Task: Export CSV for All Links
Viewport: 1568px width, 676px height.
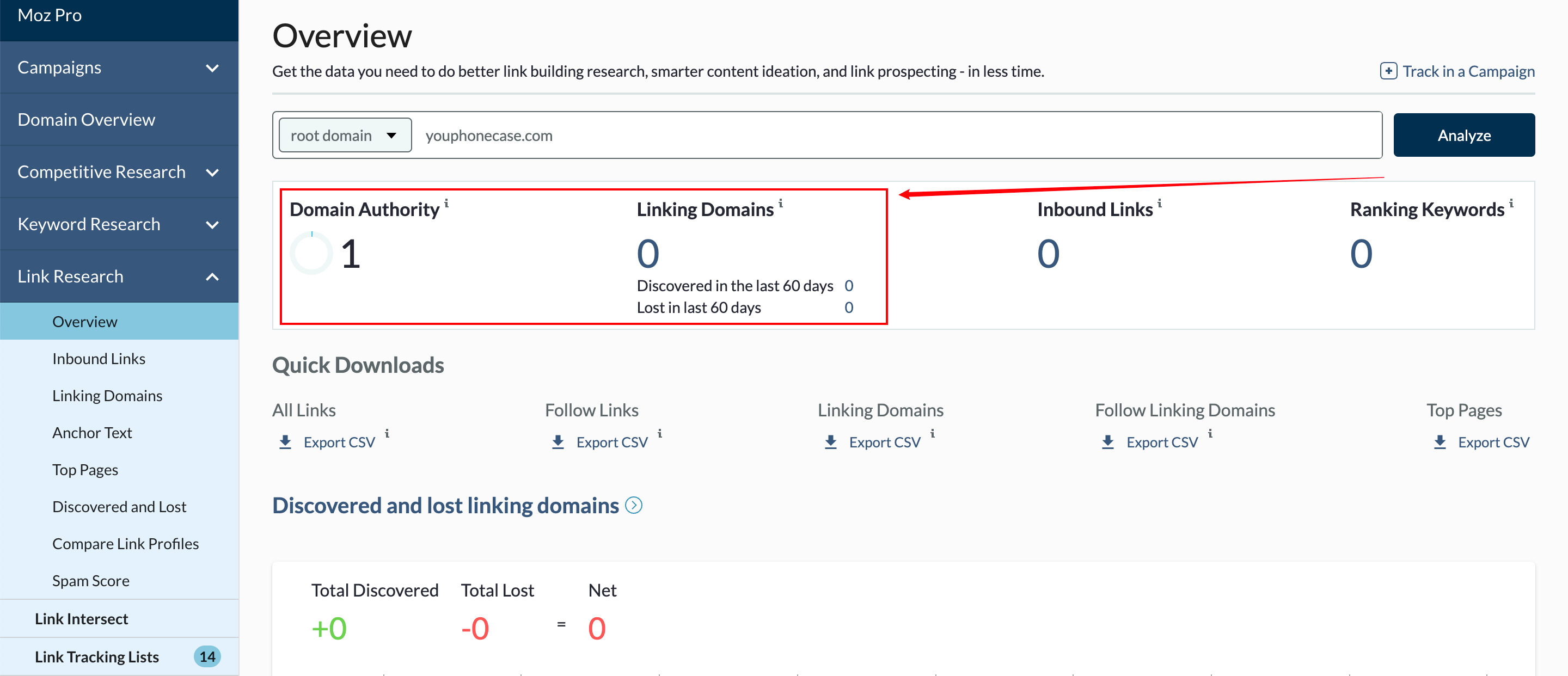Action: (x=339, y=443)
